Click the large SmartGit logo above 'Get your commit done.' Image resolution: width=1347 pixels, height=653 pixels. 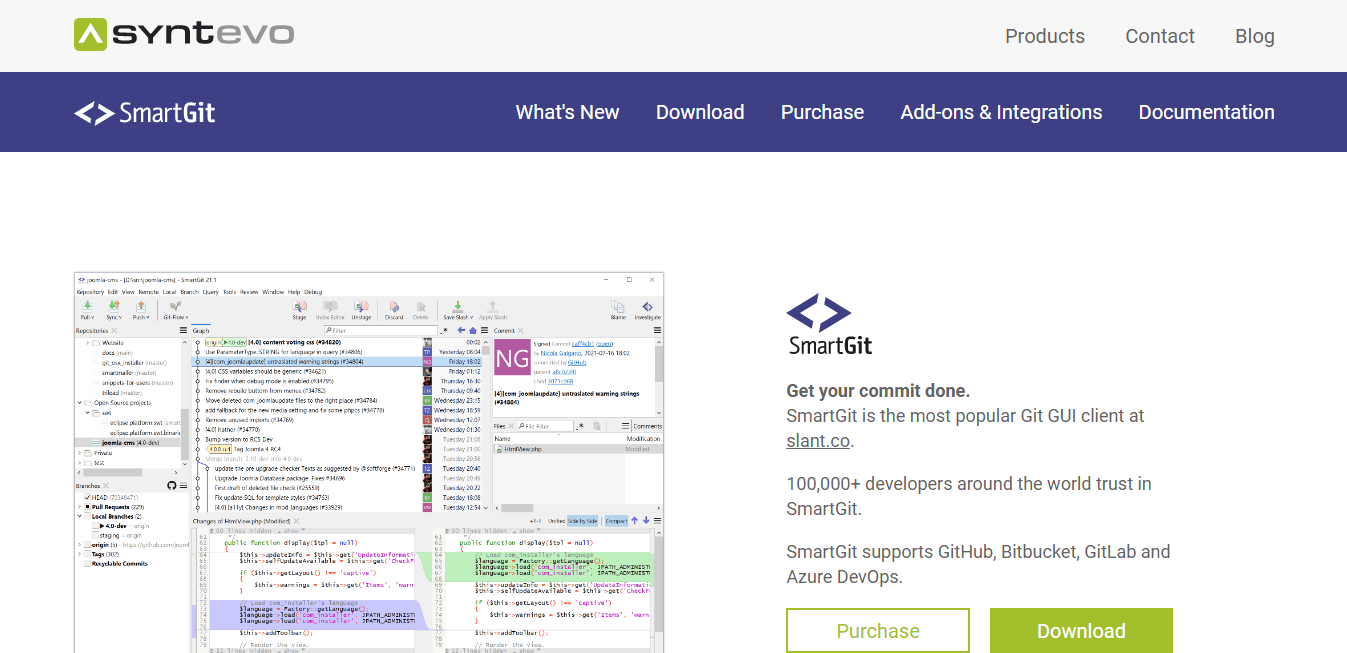[829, 324]
